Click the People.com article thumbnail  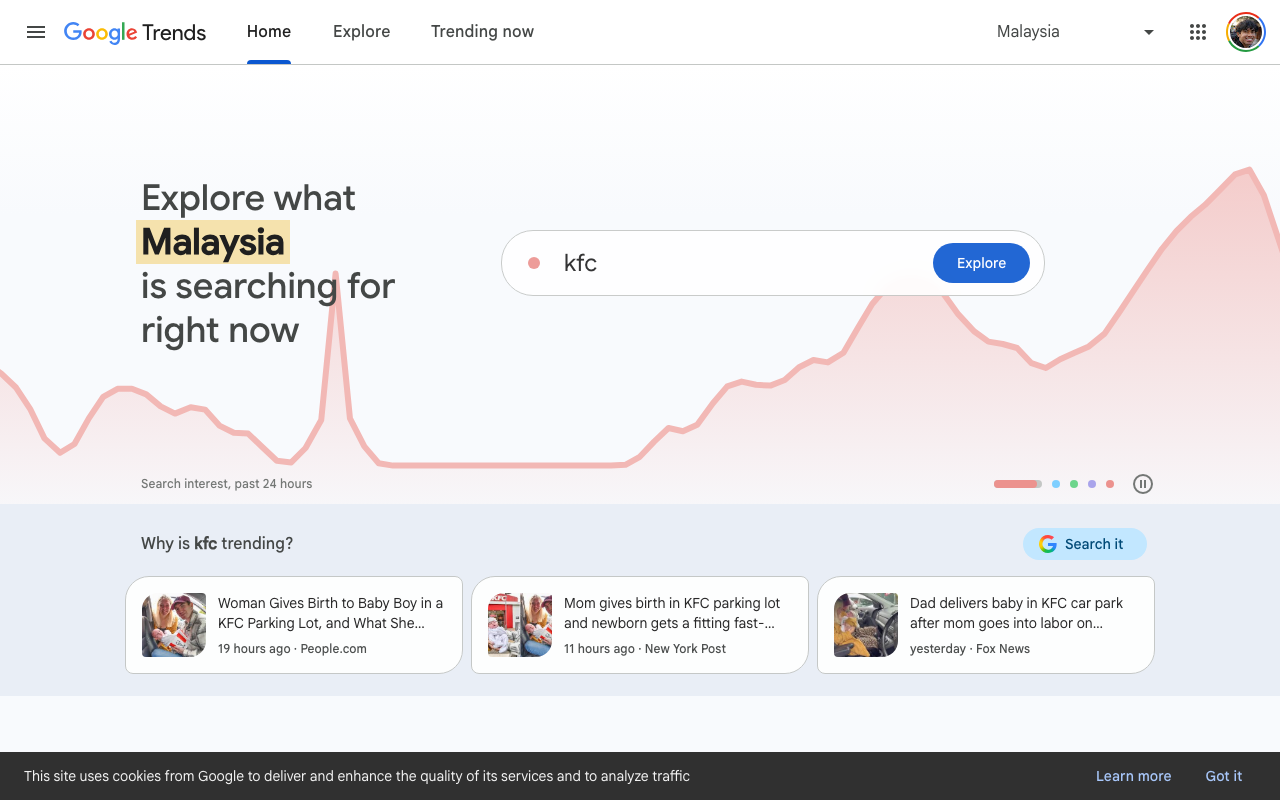(x=174, y=625)
